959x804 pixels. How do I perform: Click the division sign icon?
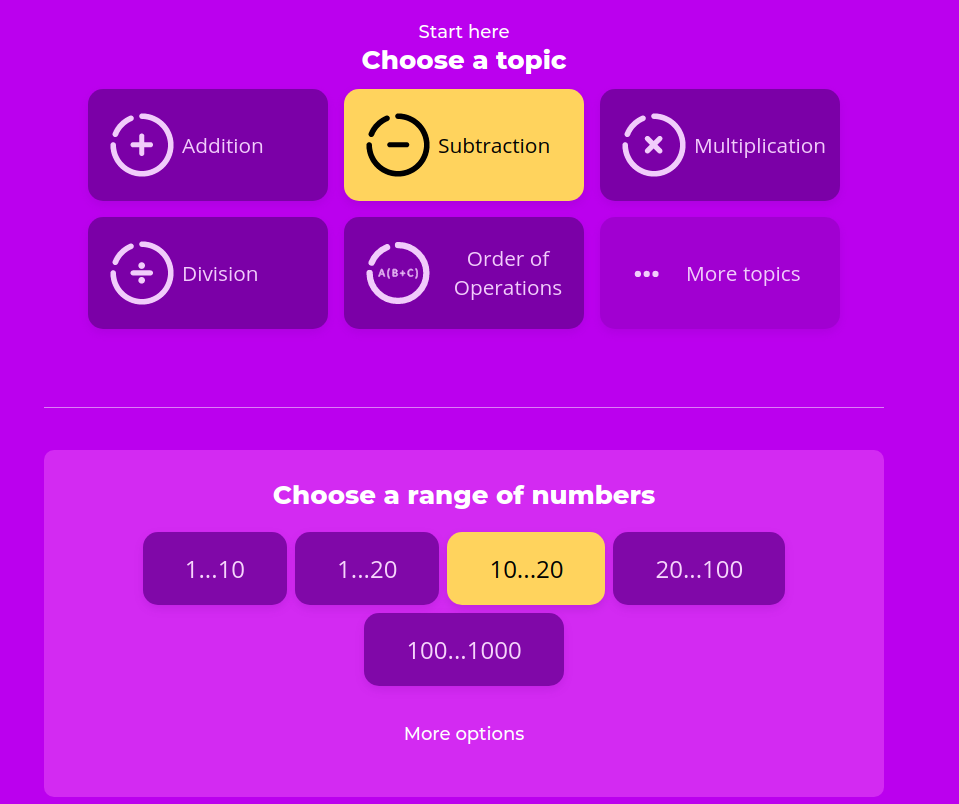(141, 272)
